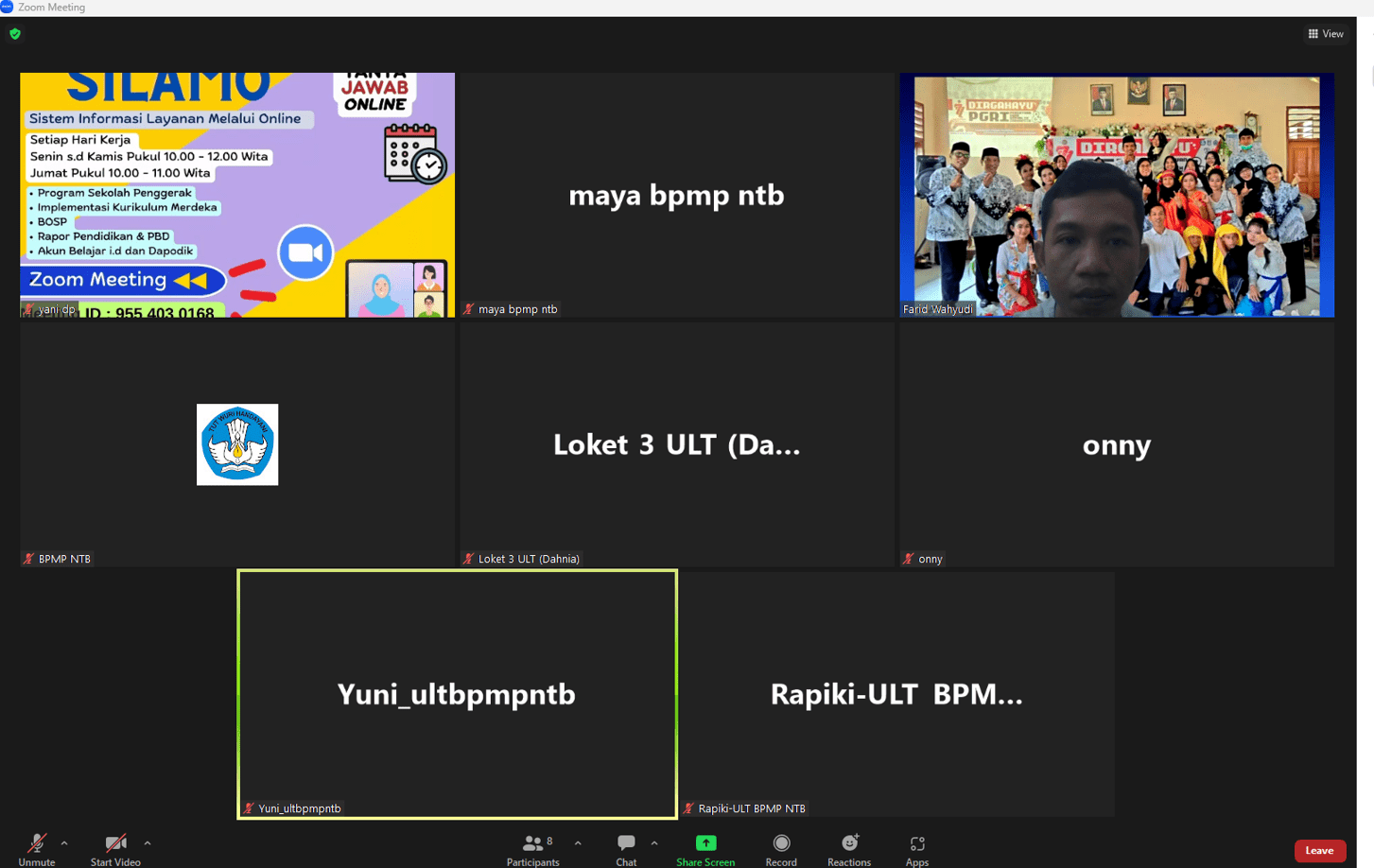Click muted mic icon beside BPMP NTB
This screenshot has width=1374, height=868.
(x=29, y=559)
